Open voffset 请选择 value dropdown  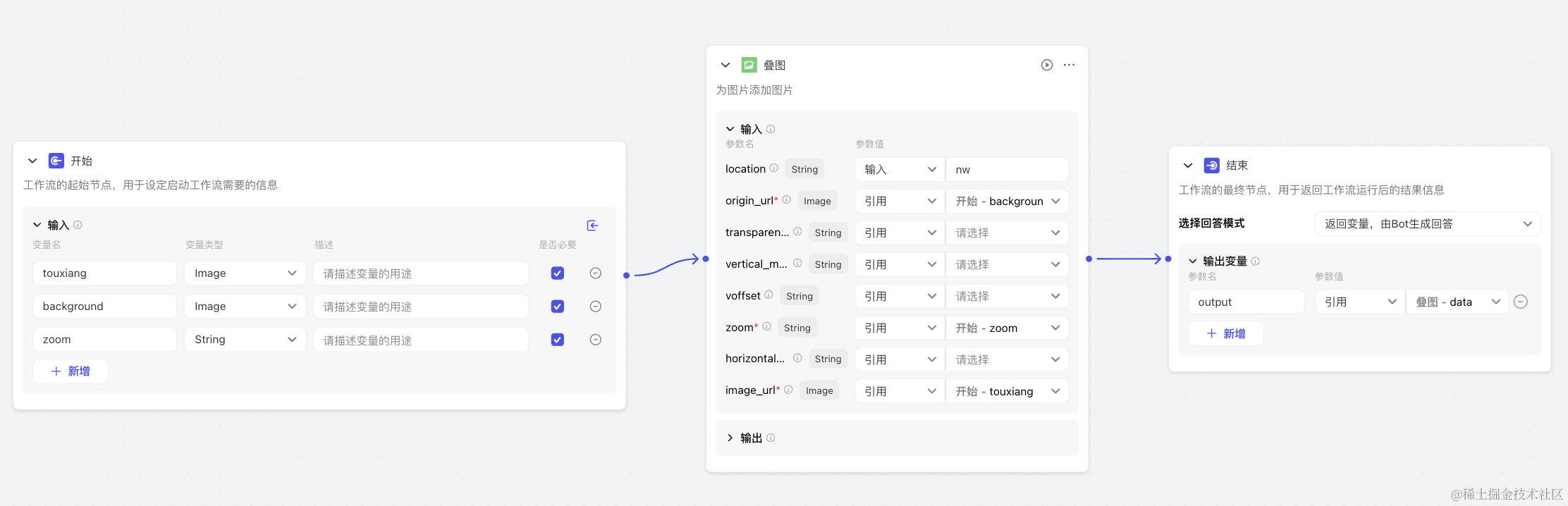coord(1007,296)
